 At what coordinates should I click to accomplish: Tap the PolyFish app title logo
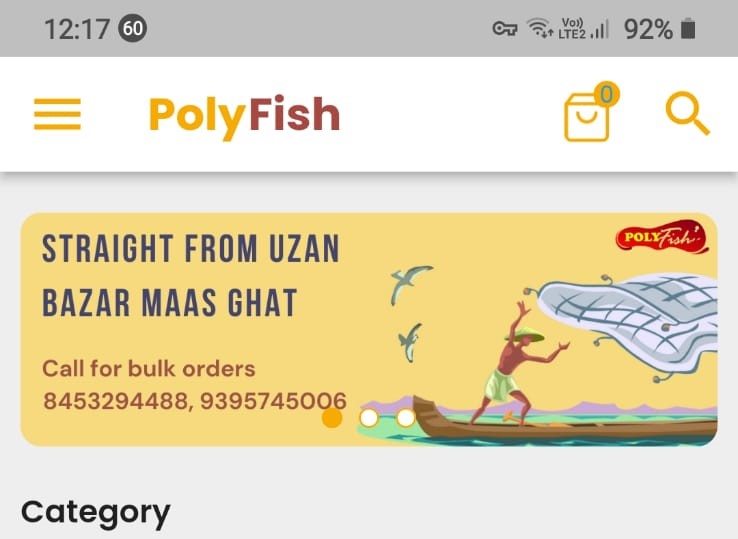[244, 115]
